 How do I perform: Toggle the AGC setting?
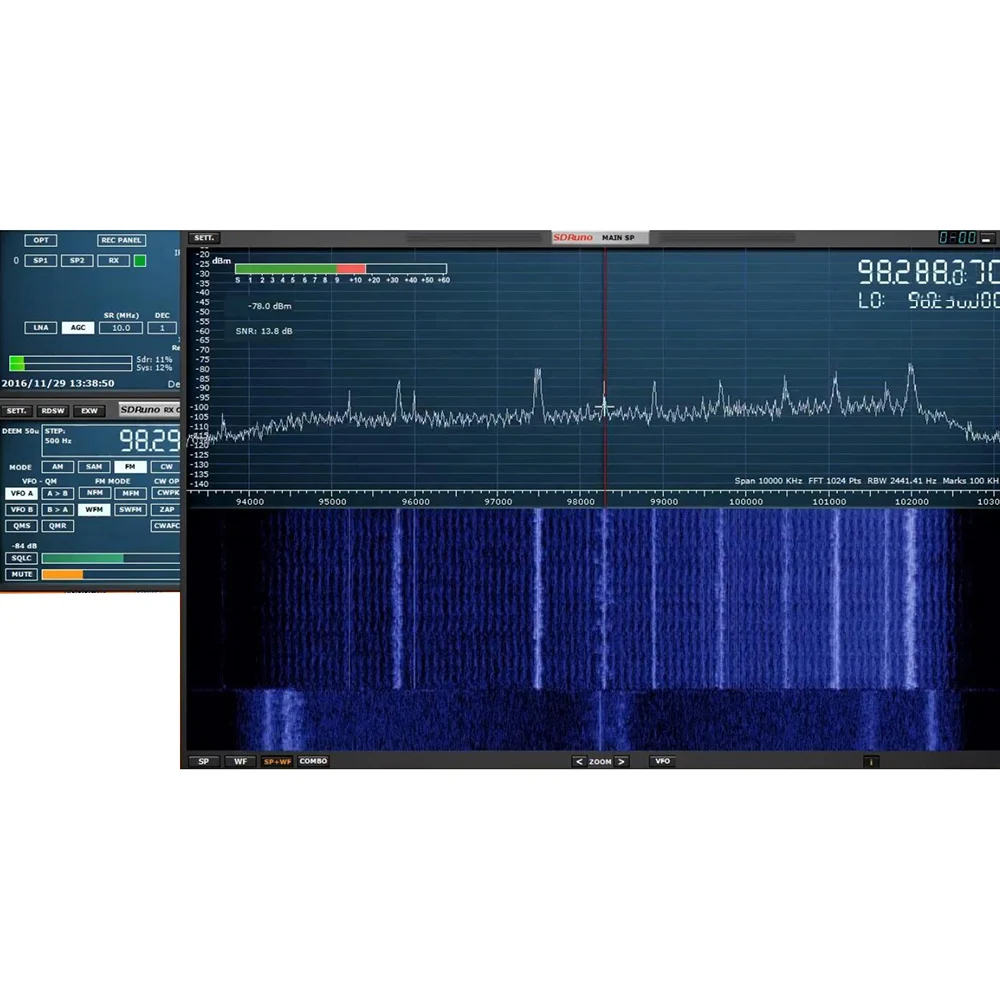(78, 328)
